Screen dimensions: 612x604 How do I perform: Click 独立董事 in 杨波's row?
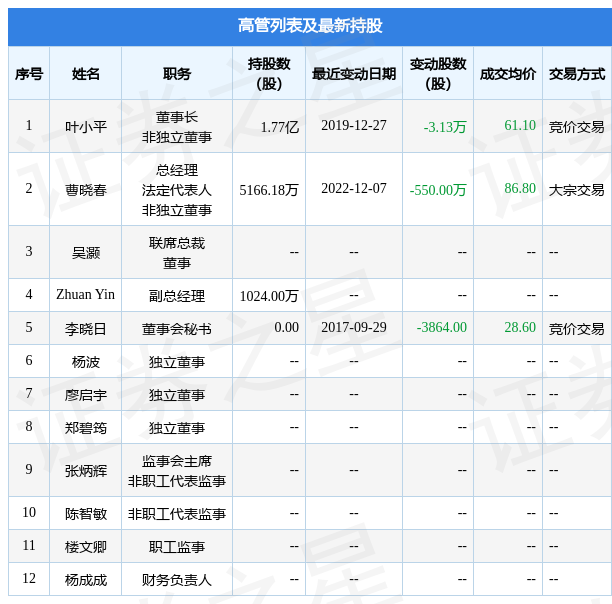[x=177, y=362]
